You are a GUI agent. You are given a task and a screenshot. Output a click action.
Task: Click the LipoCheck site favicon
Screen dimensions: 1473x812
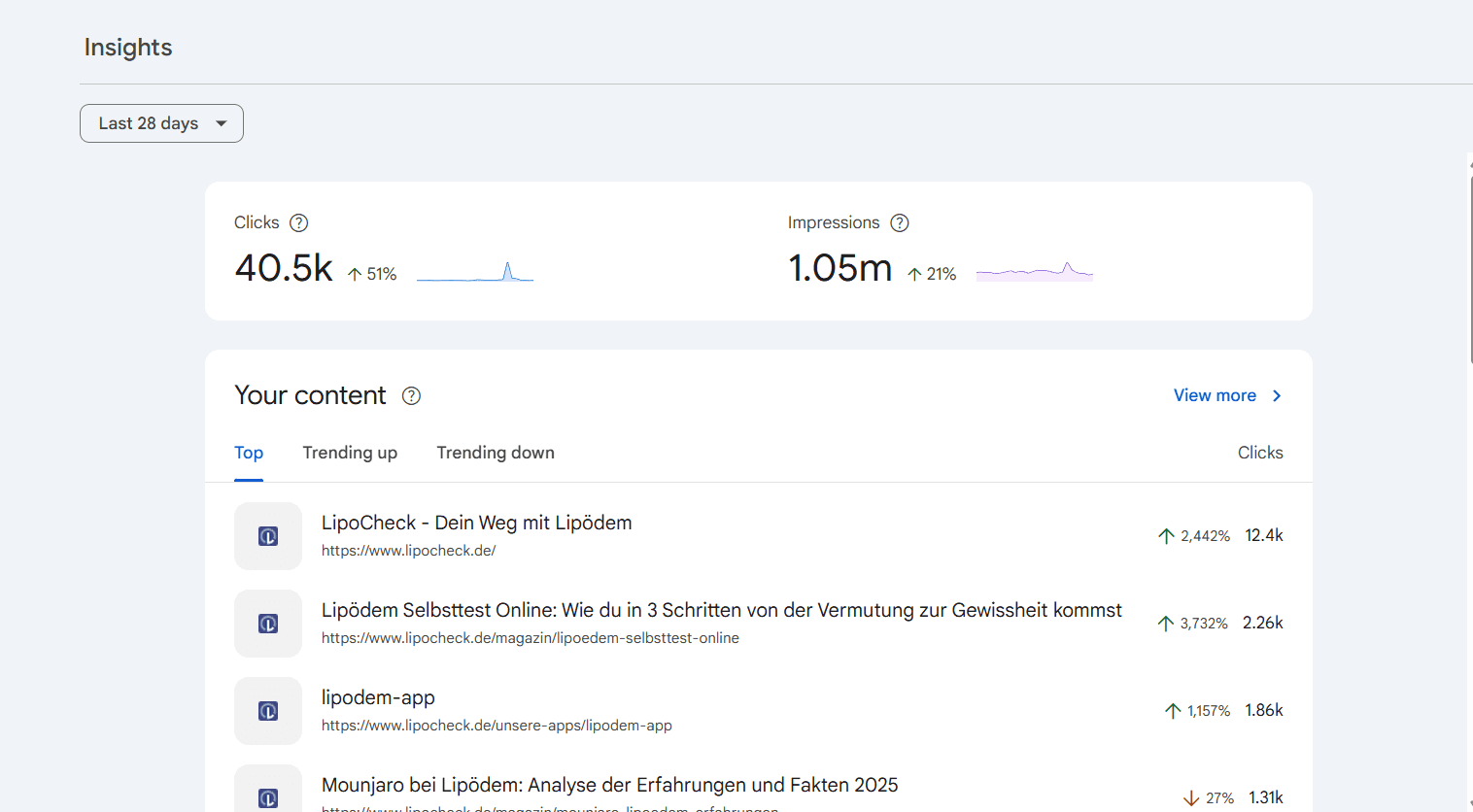(x=268, y=536)
